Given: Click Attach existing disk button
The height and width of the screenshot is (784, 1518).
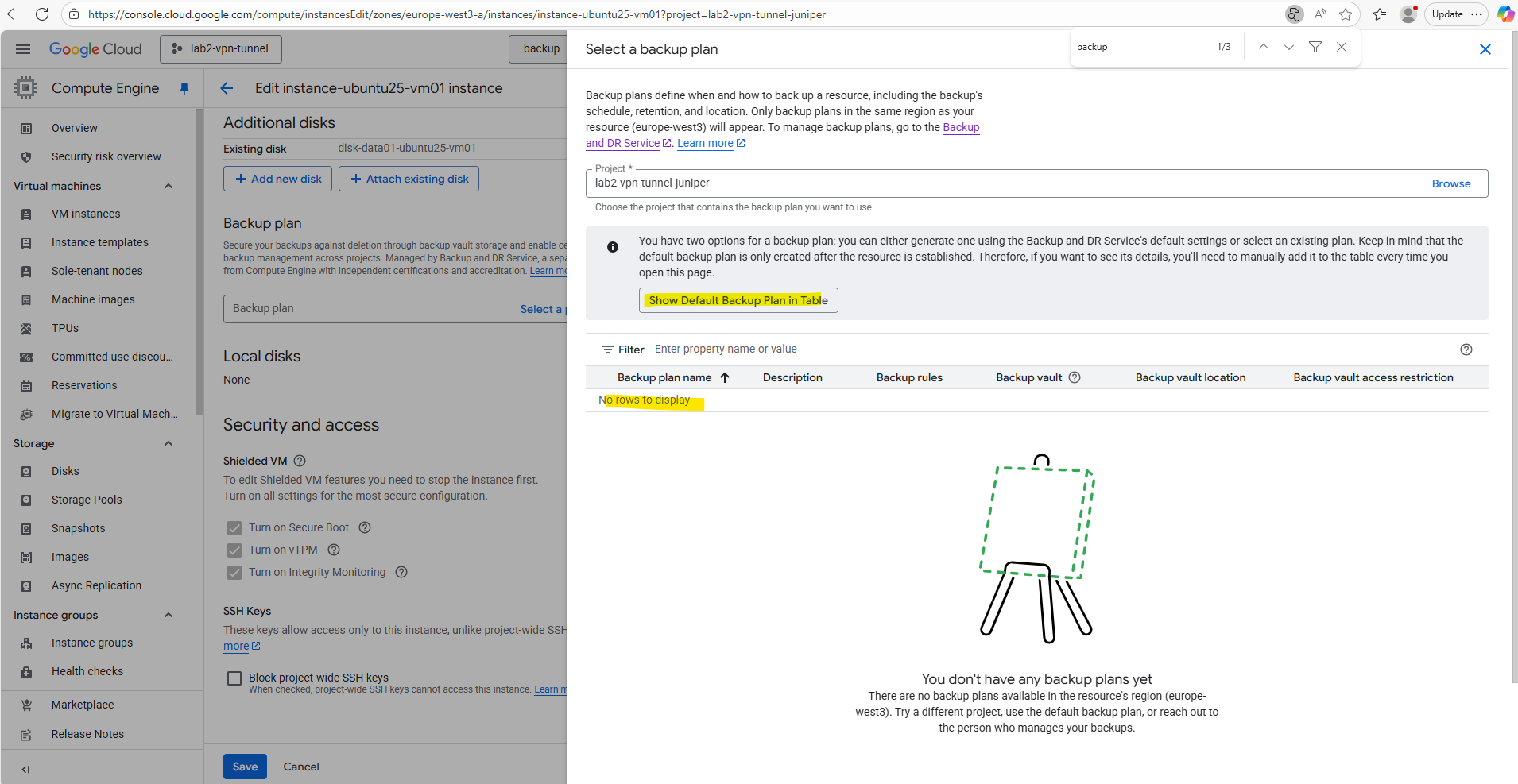Looking at the screenshot, I should (x=409, y=179).
